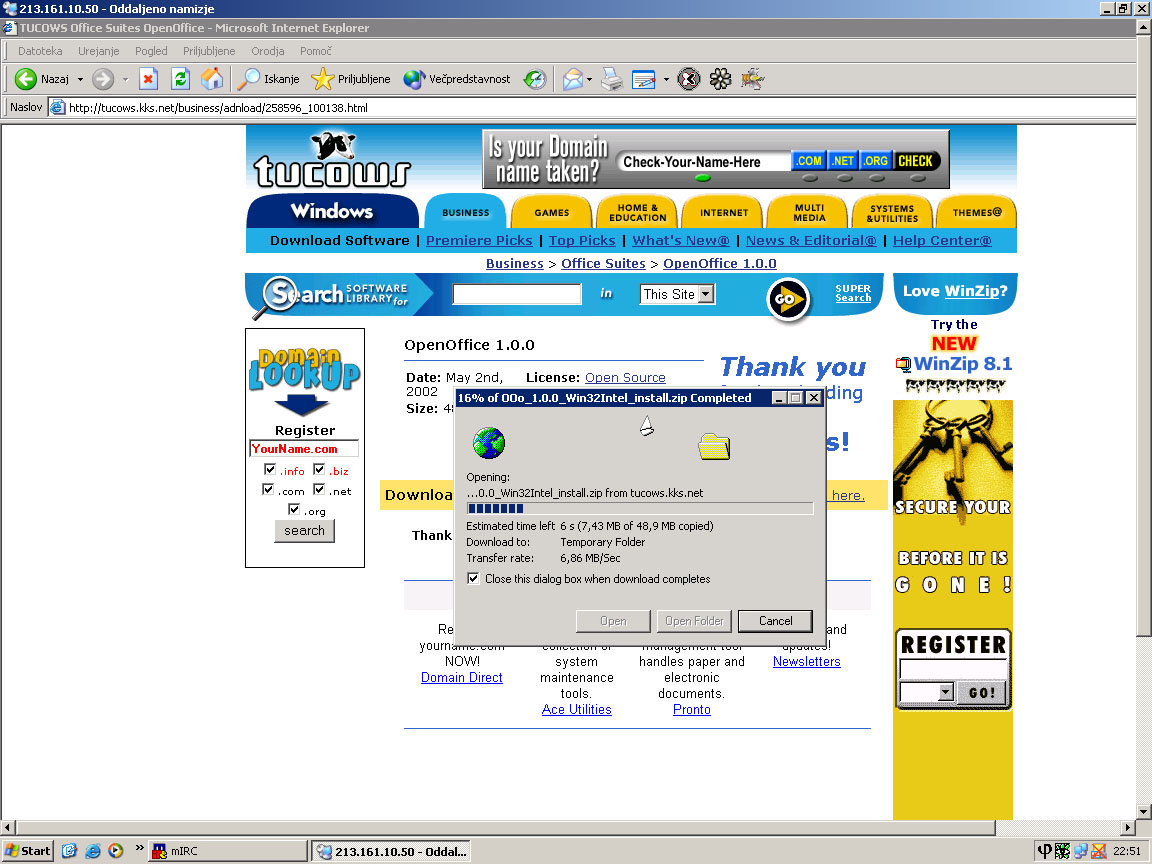Image resolution: width=1152 pixels, height=864 pixels.
Task: Open the Mail envelope icon
Action: (573, 79)
